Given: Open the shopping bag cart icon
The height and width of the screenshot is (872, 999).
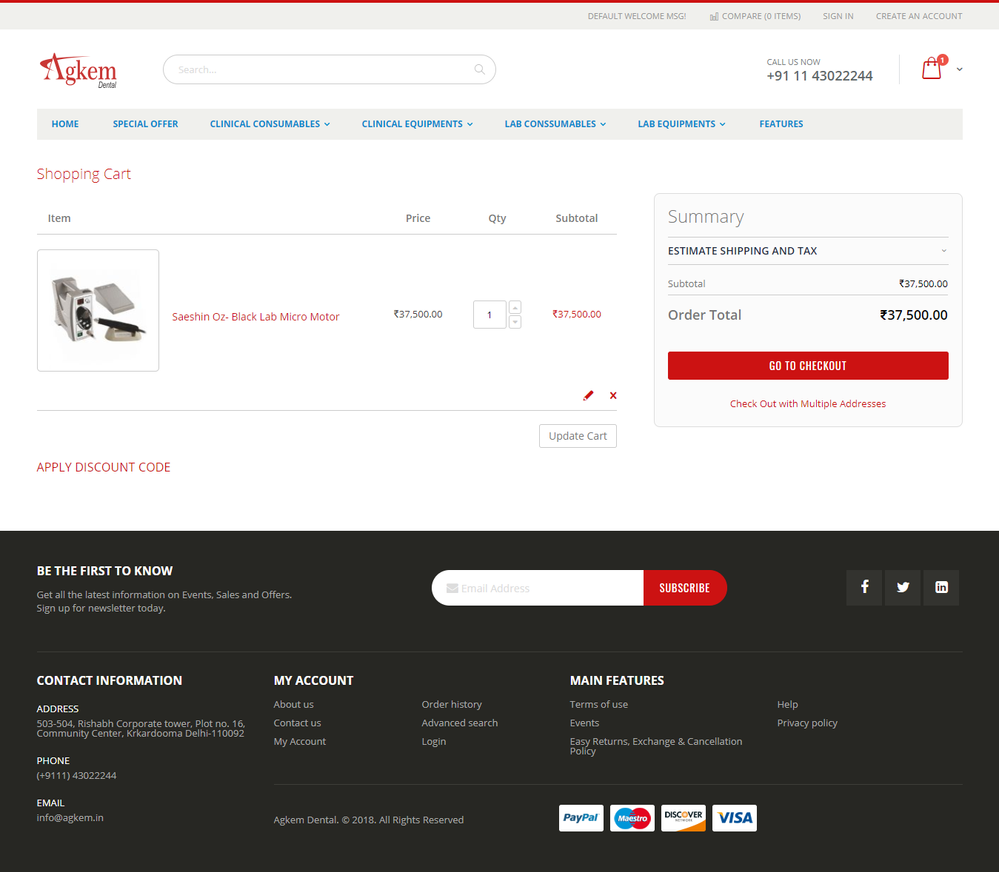Looking at the screenshot, I should [932, 69].
